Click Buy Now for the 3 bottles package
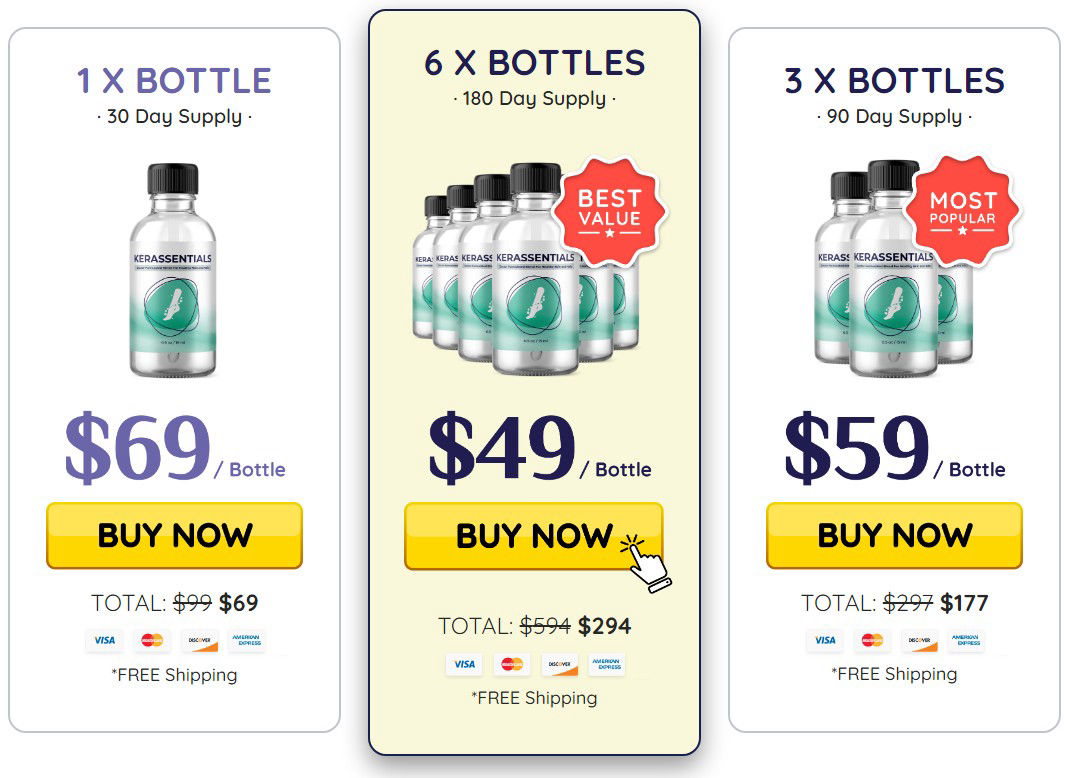 point(894,536)
